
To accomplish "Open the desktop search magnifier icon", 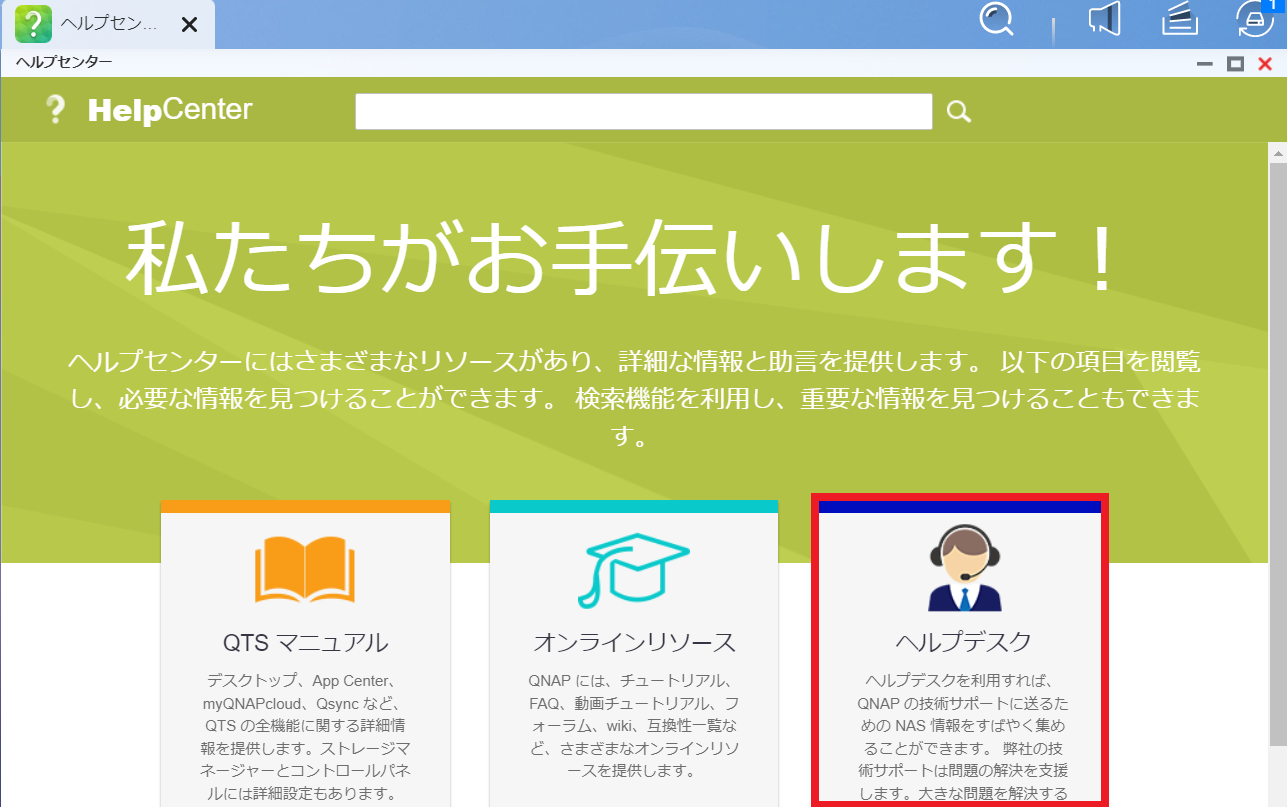I will 996,19.
